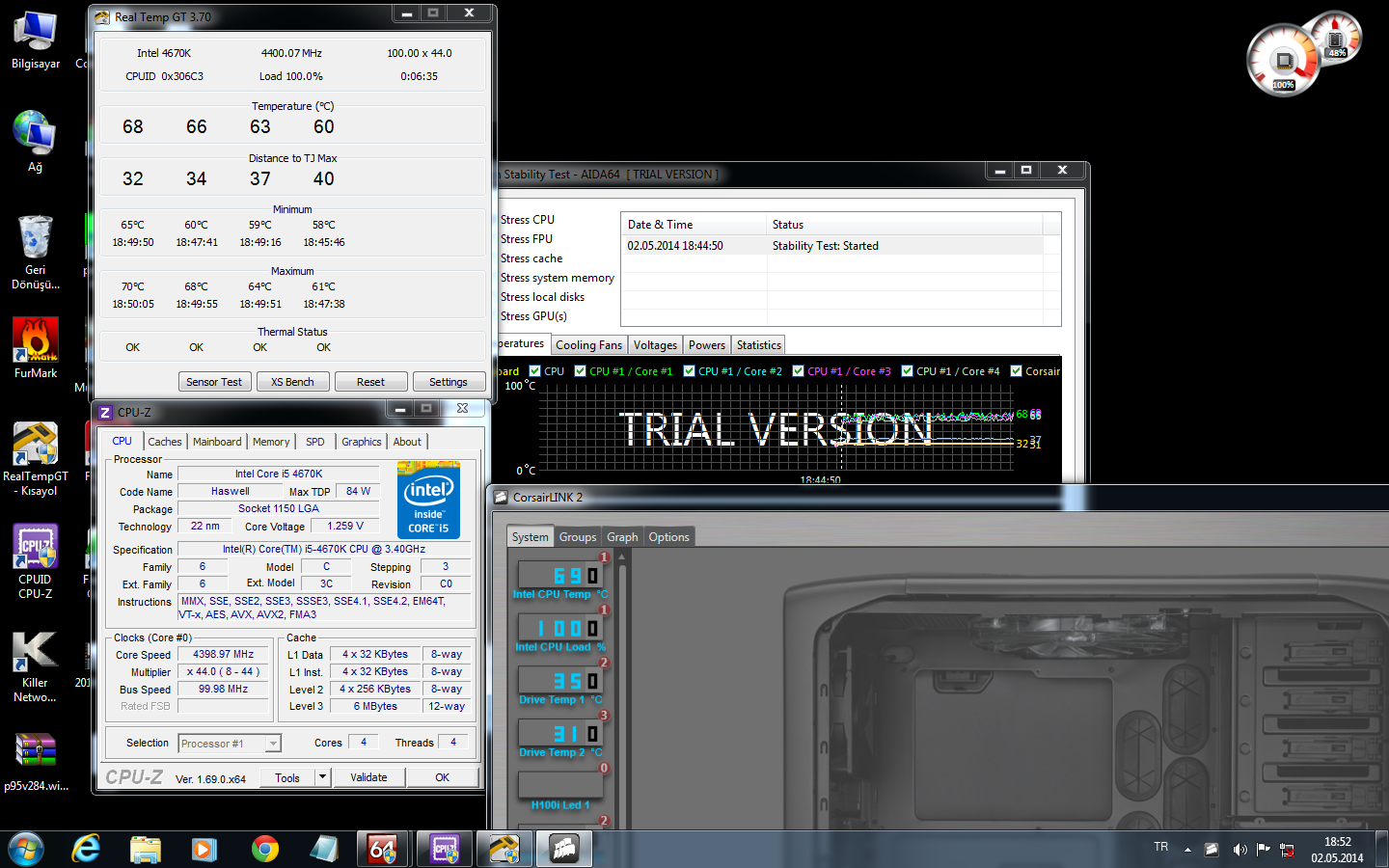Toggle CPU #1 / Core #1 checkbox
The width and height of the screenshot is (1389, 868).
[x=580, y=370]
